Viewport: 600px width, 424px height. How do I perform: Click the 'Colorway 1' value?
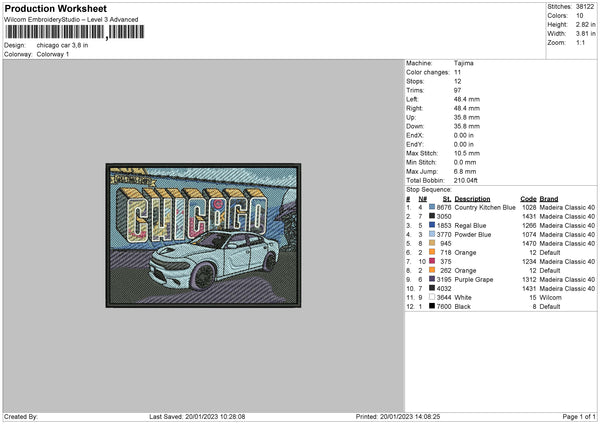(x=53, y=54)
